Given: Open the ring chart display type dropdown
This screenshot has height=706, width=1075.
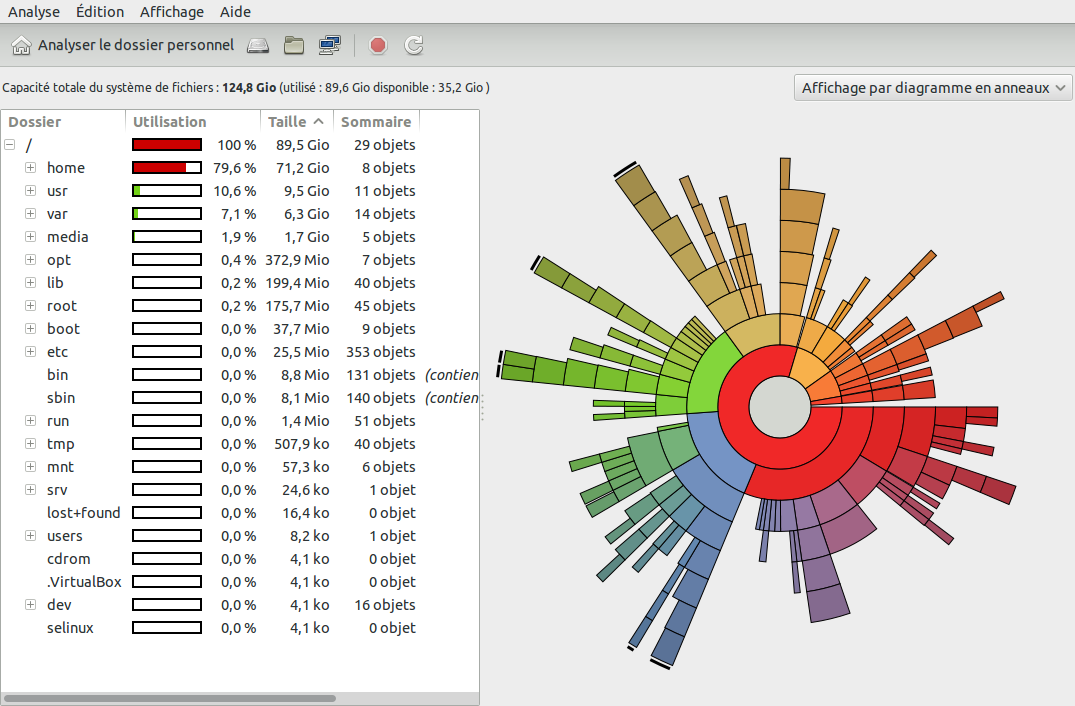Looking at the screenshot, I should point(932,88).
